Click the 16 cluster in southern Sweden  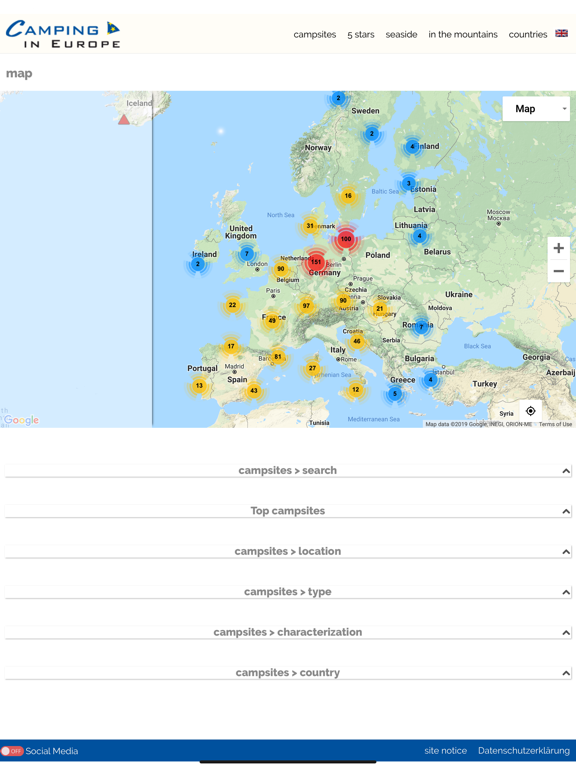[x=348, y=195]
